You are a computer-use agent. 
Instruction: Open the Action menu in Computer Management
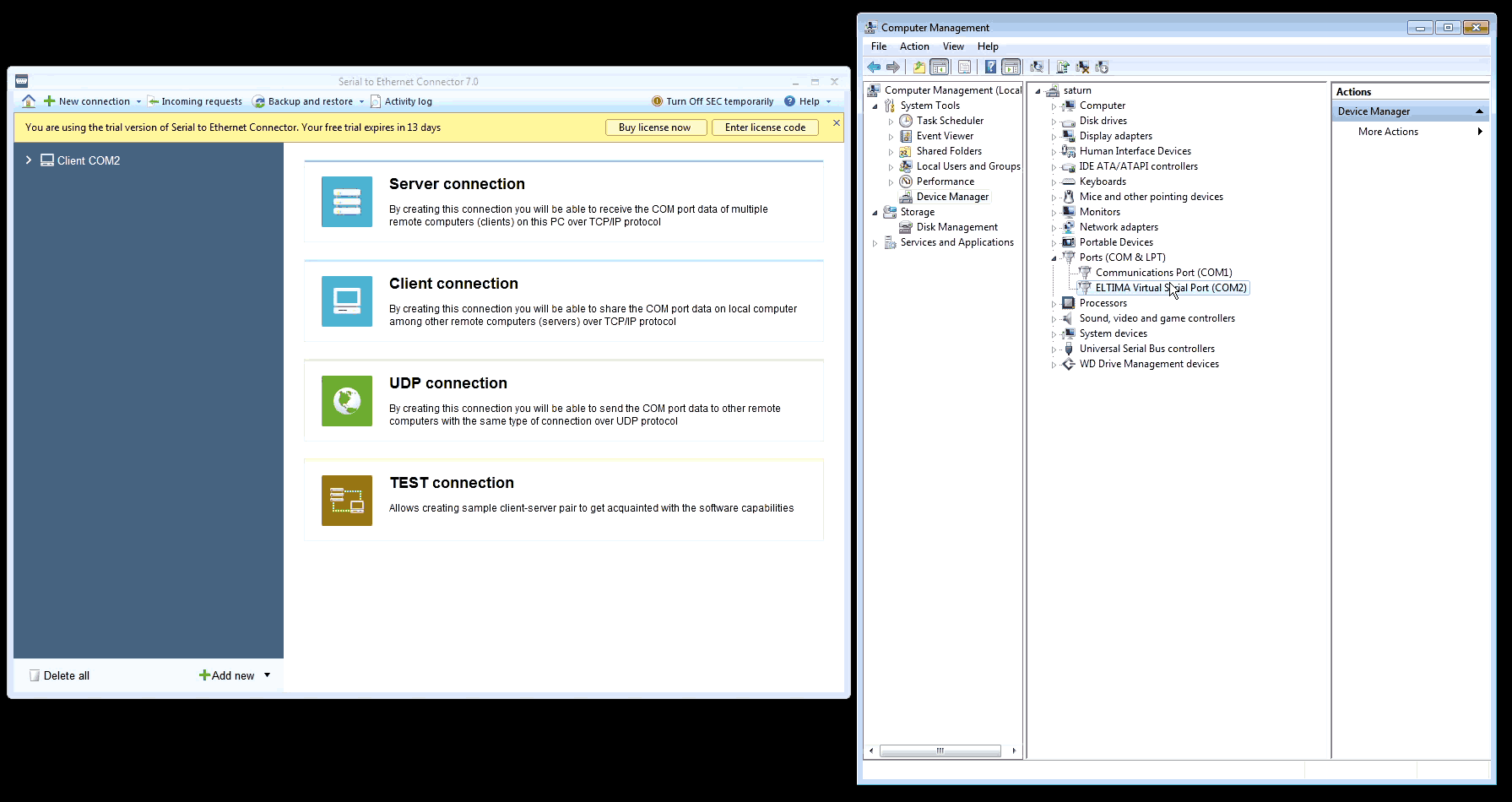pyautogui.click(x=914, y=46)
